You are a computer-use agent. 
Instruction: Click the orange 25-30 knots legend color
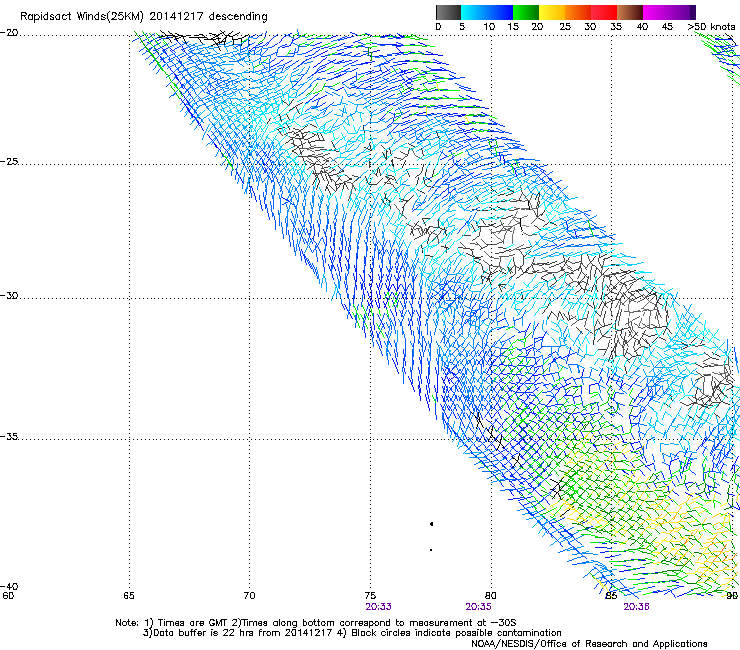coord(578,12)
